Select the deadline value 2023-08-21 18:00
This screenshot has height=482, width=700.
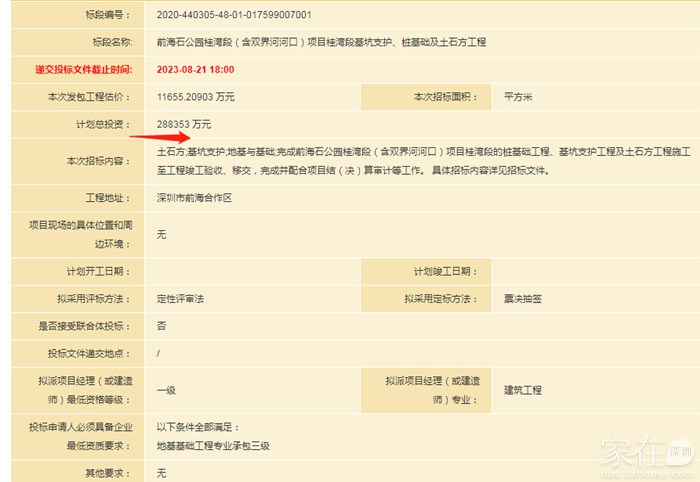195,70
